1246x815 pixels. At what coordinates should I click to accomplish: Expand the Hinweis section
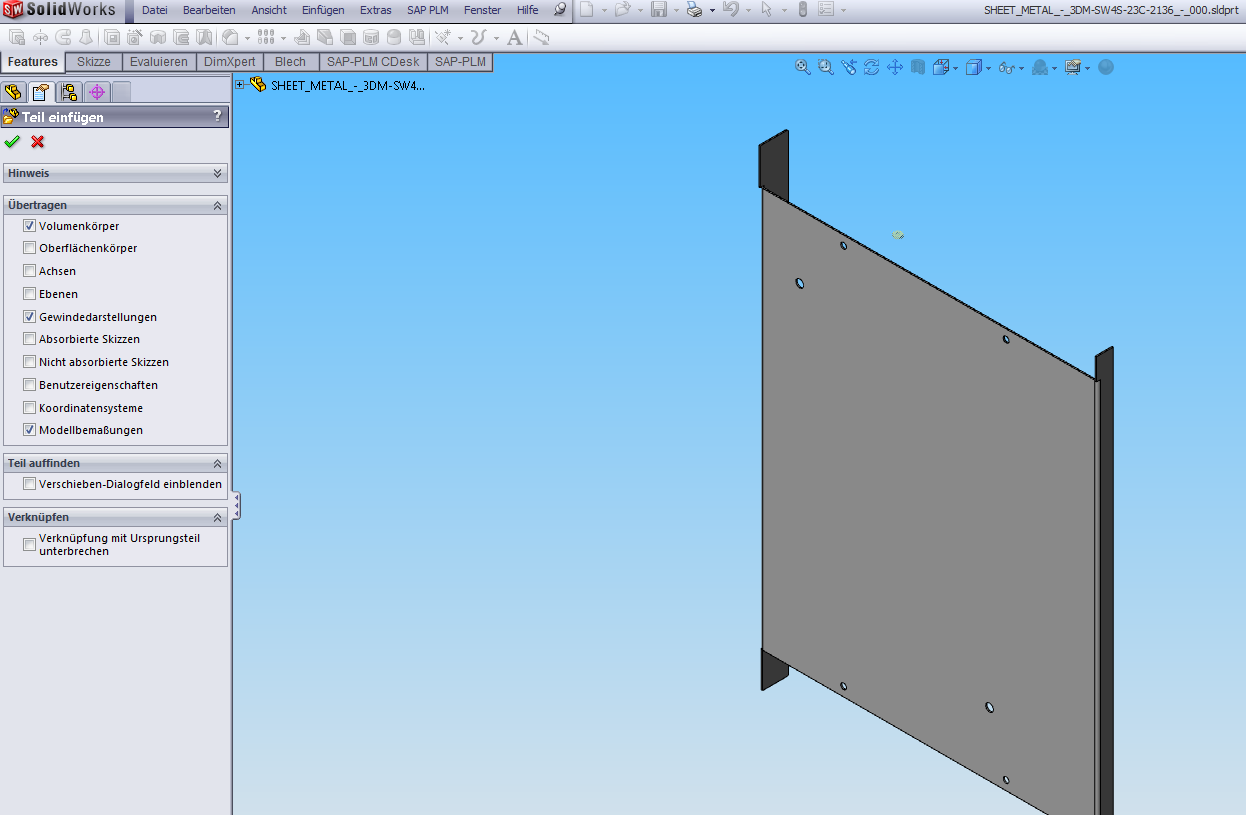click(x=217, y=173)
